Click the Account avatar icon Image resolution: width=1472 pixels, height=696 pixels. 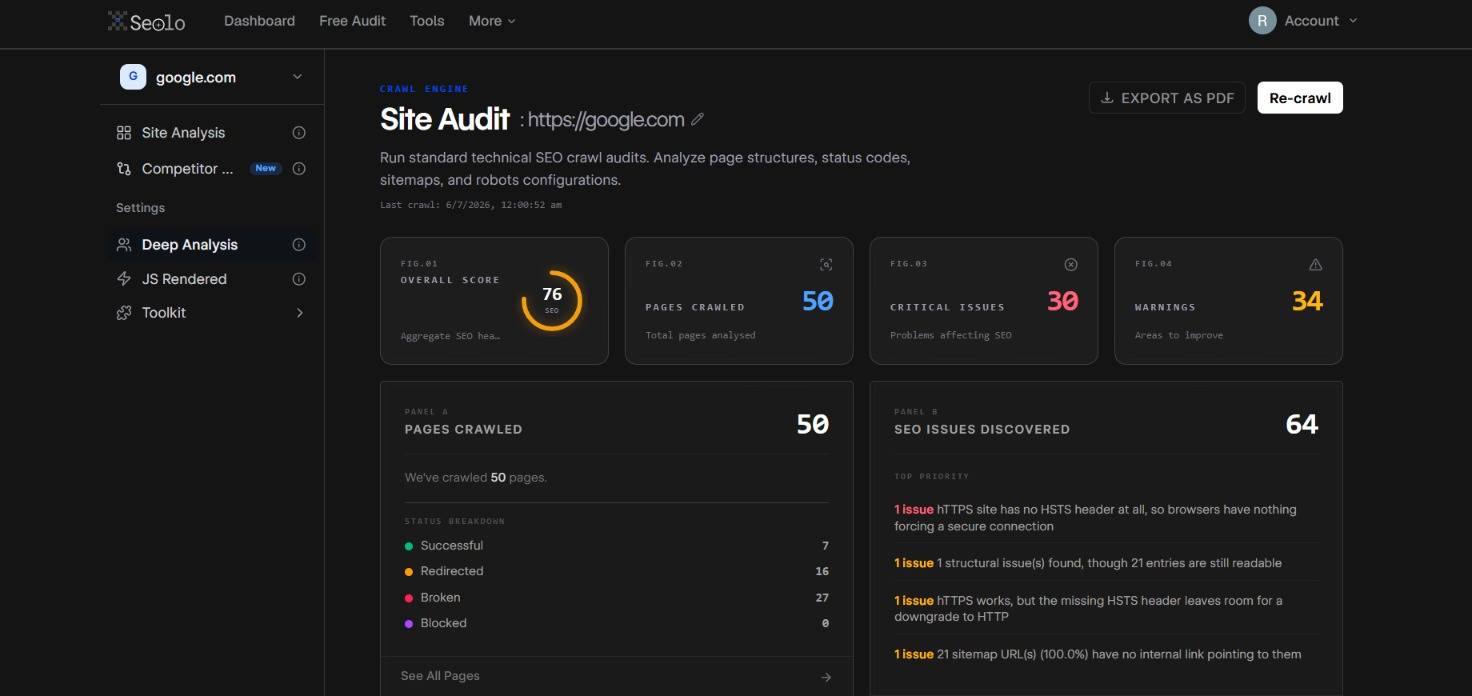[x=1262, y=21]
